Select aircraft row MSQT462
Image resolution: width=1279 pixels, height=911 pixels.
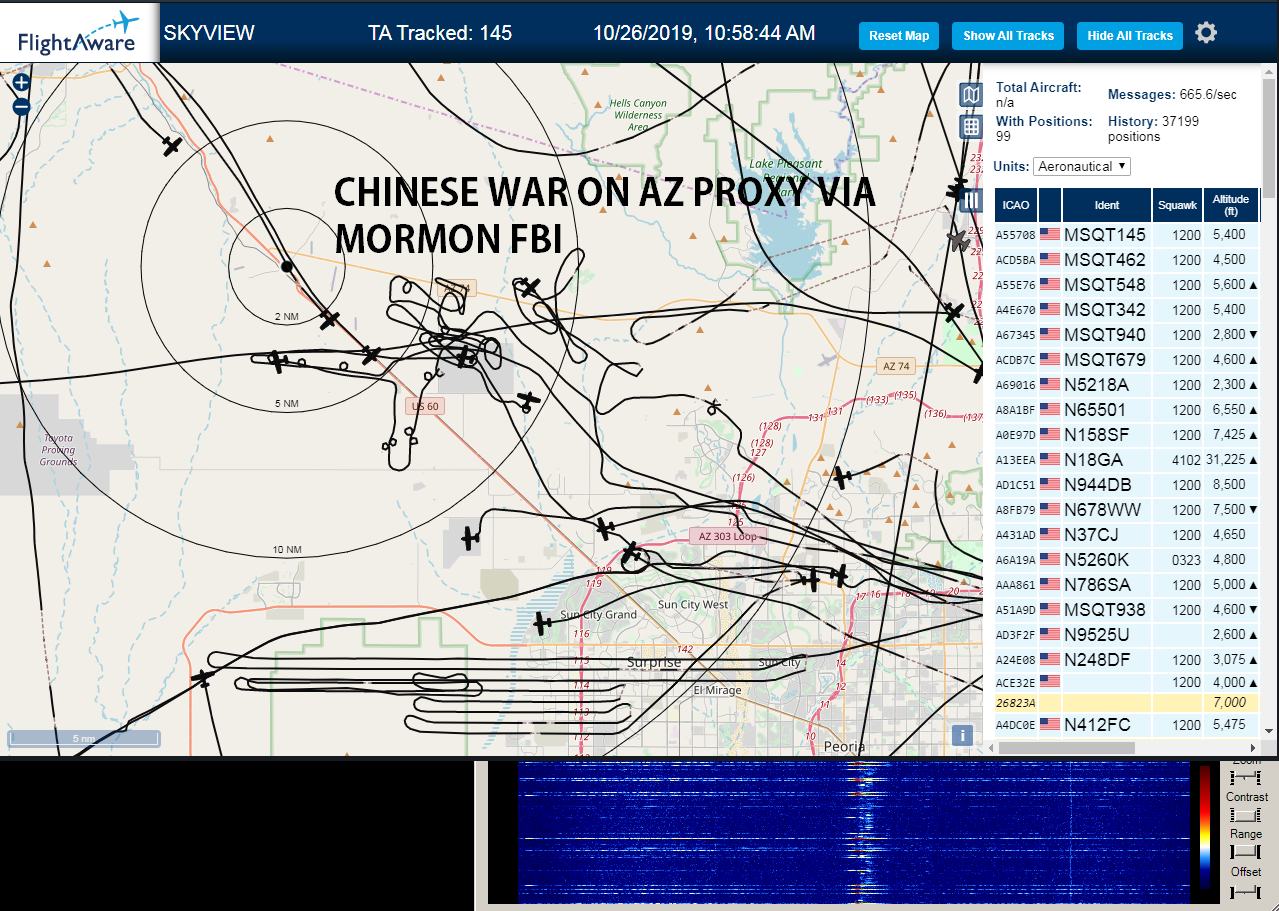click(1126, 260)
